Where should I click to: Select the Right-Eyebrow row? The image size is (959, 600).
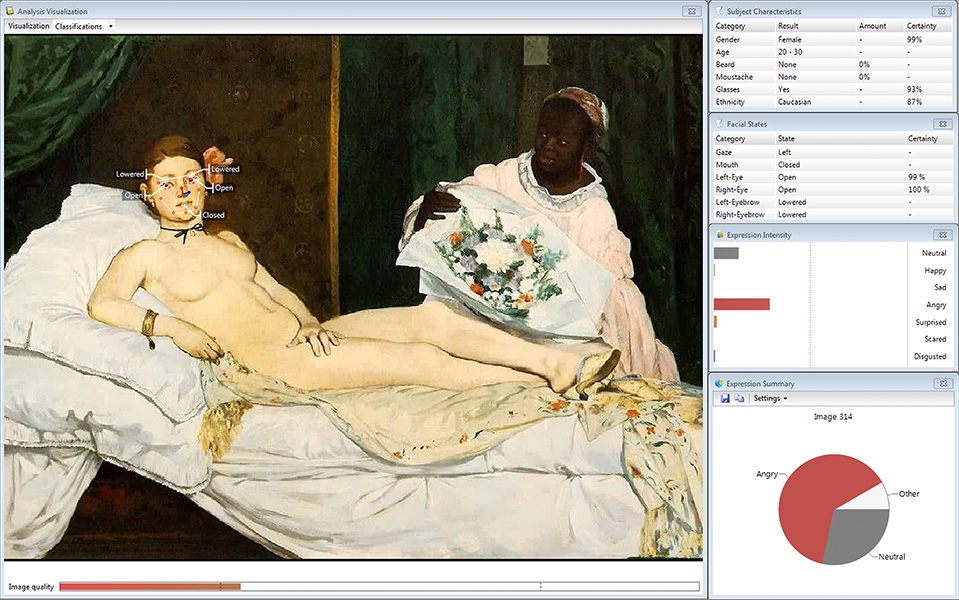pyautogui.click(x=832, y=215)
